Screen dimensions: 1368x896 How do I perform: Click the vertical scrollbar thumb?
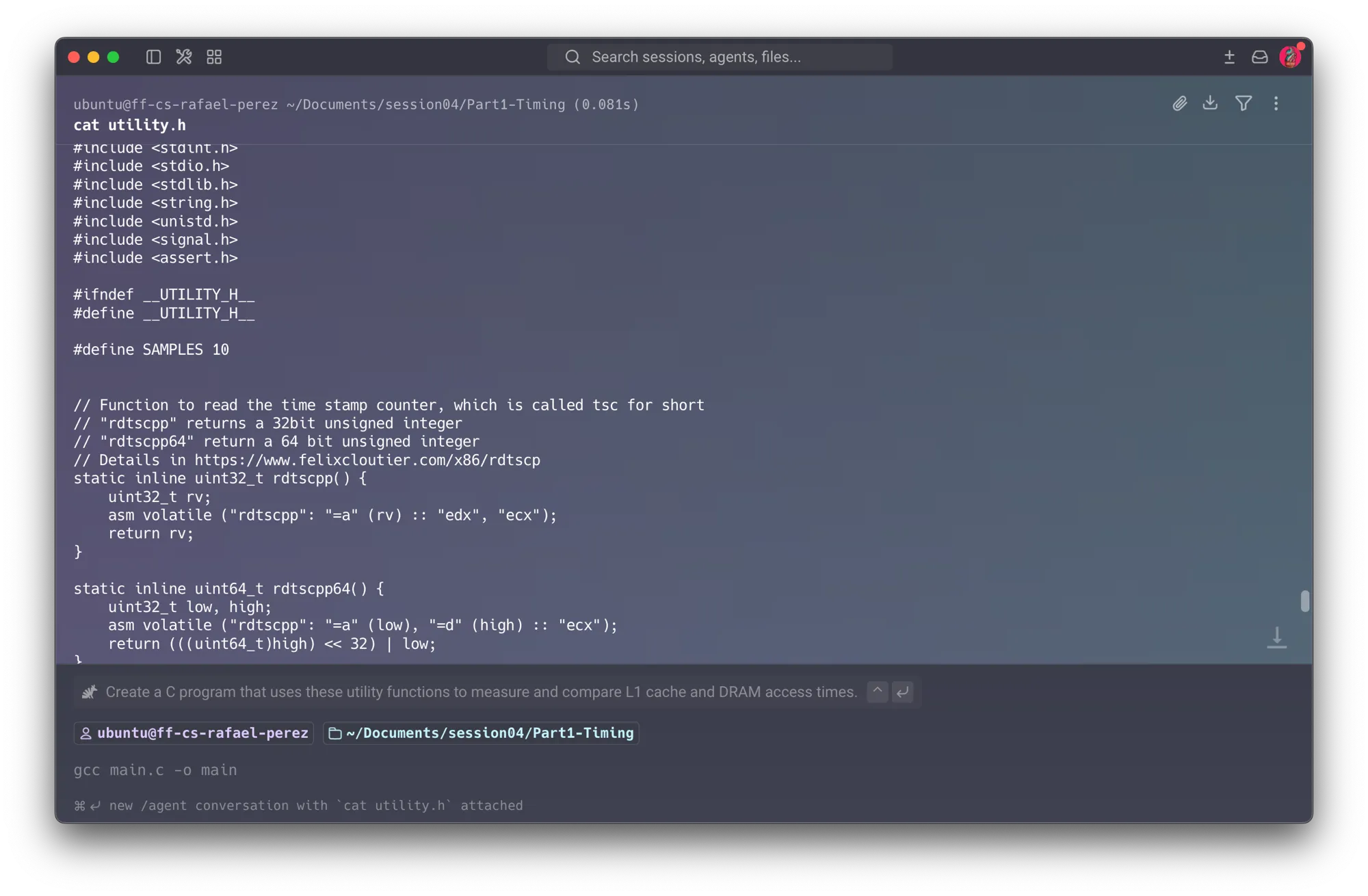[1304, 601]
